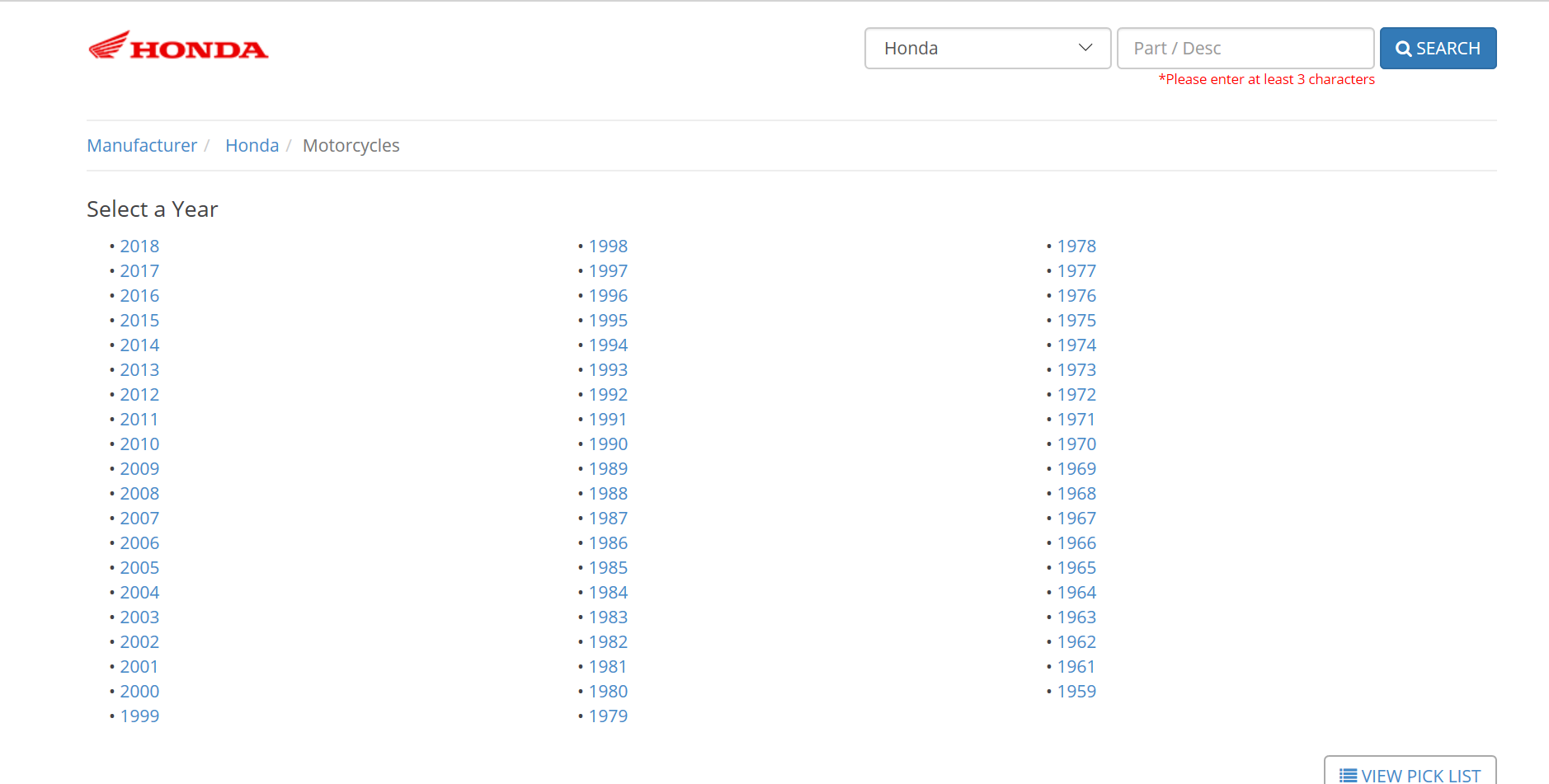Viewport: 1549px width, 784px height.
Task: Select year 2005
Action: (139, 568)
